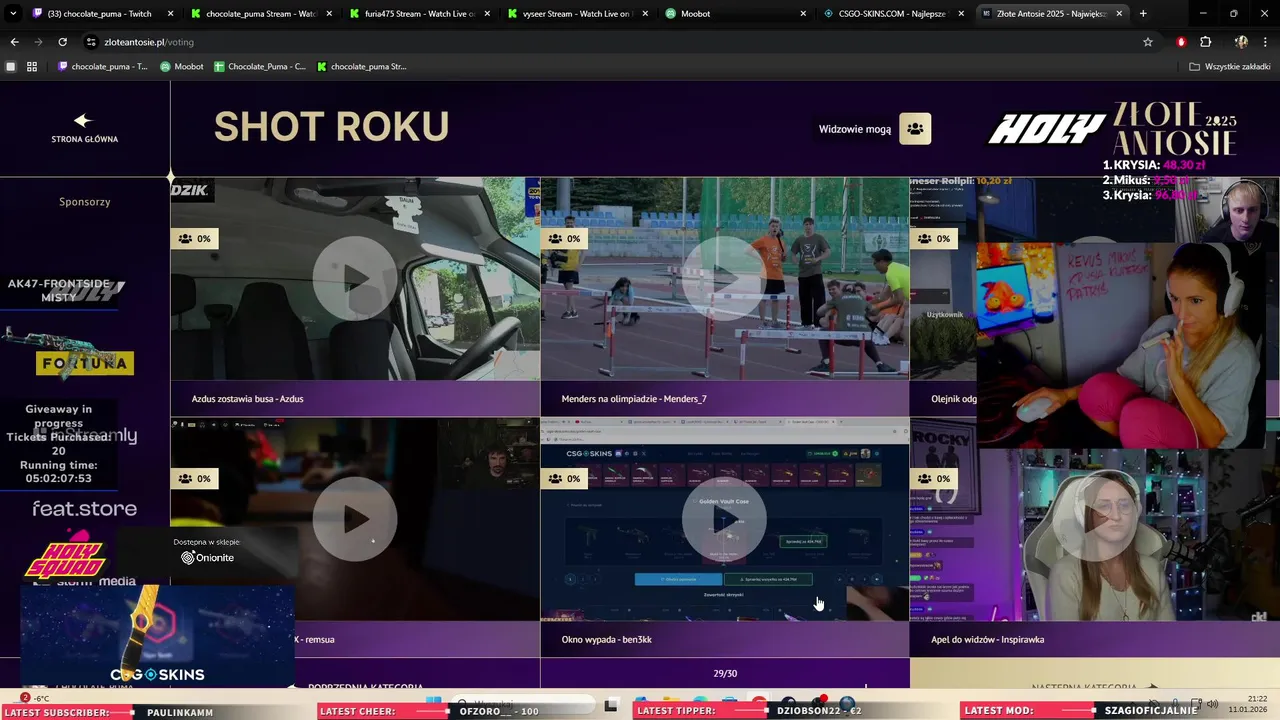Open the Windows Start button
This screenshot has height=720, width=1280.
coord(434,703)
